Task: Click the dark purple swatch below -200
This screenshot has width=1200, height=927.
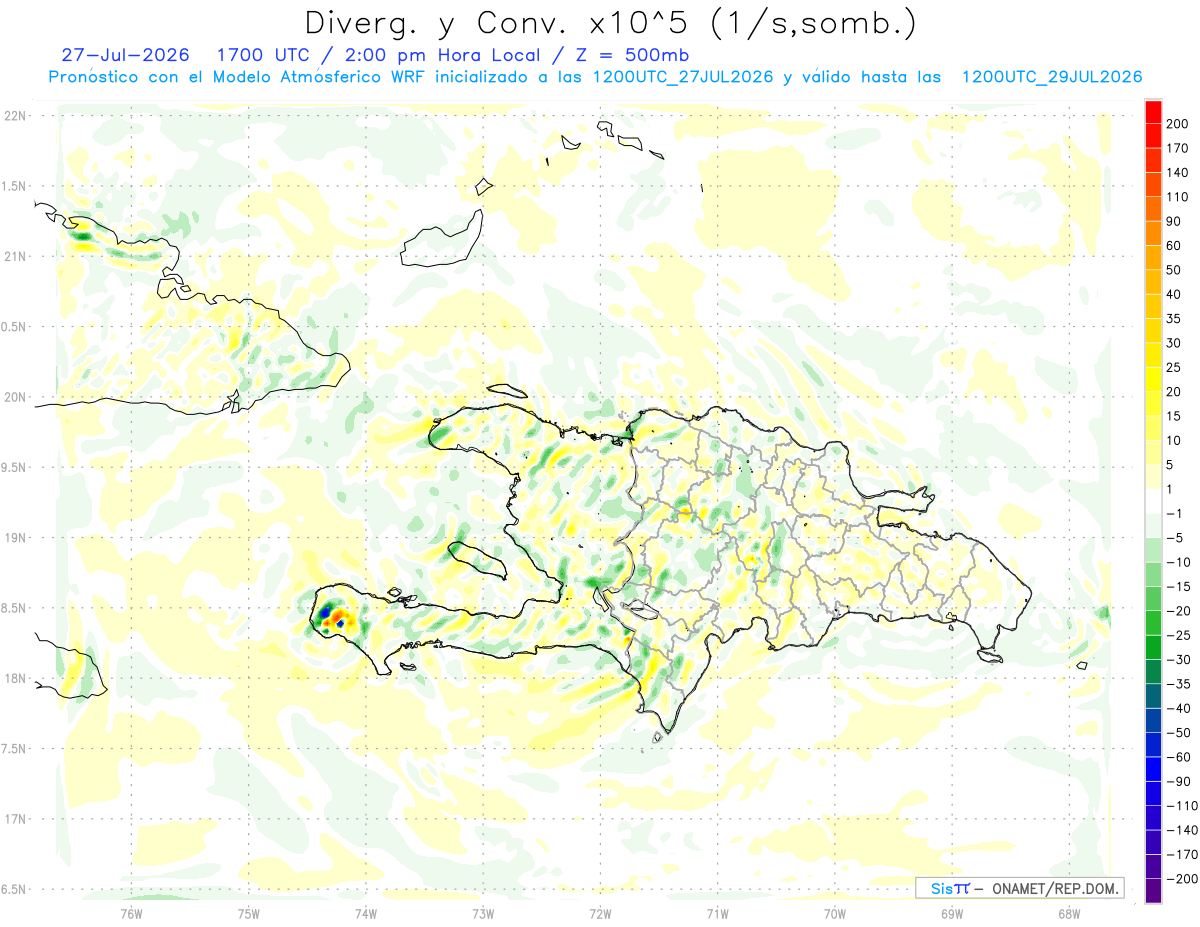Action: point(1153,890)
